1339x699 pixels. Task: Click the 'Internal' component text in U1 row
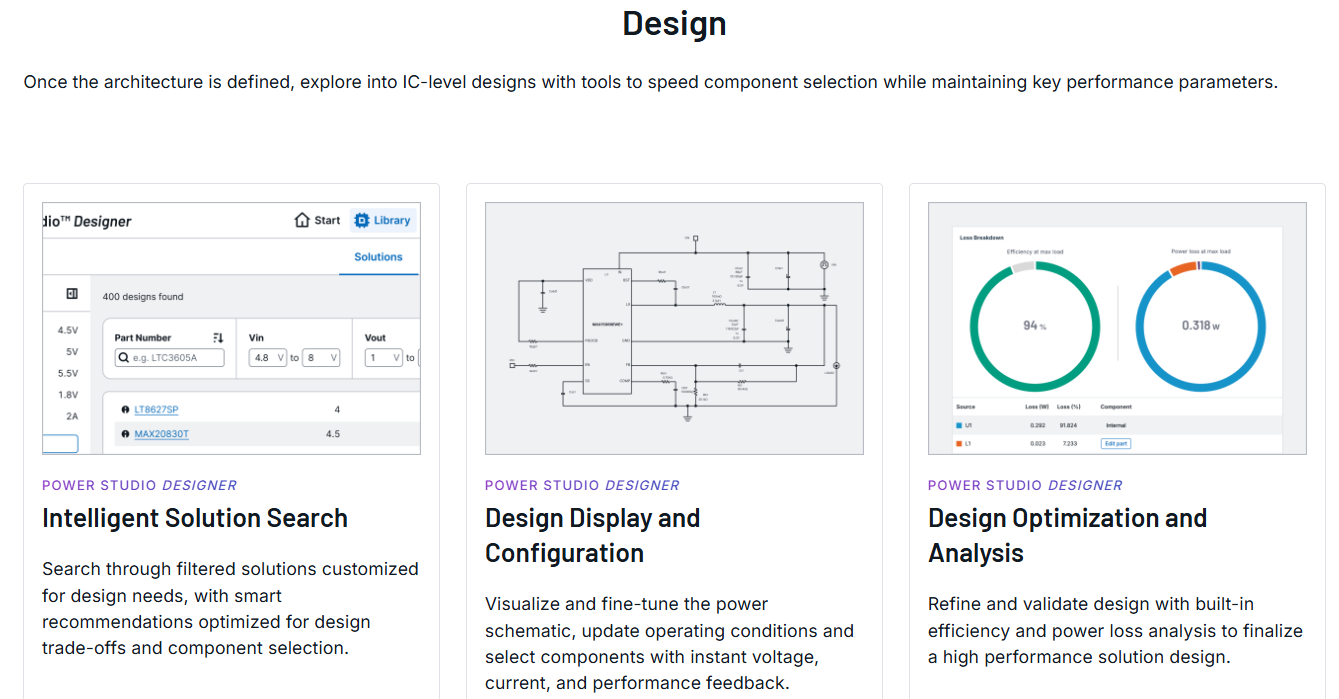[x=1116, y=426]
